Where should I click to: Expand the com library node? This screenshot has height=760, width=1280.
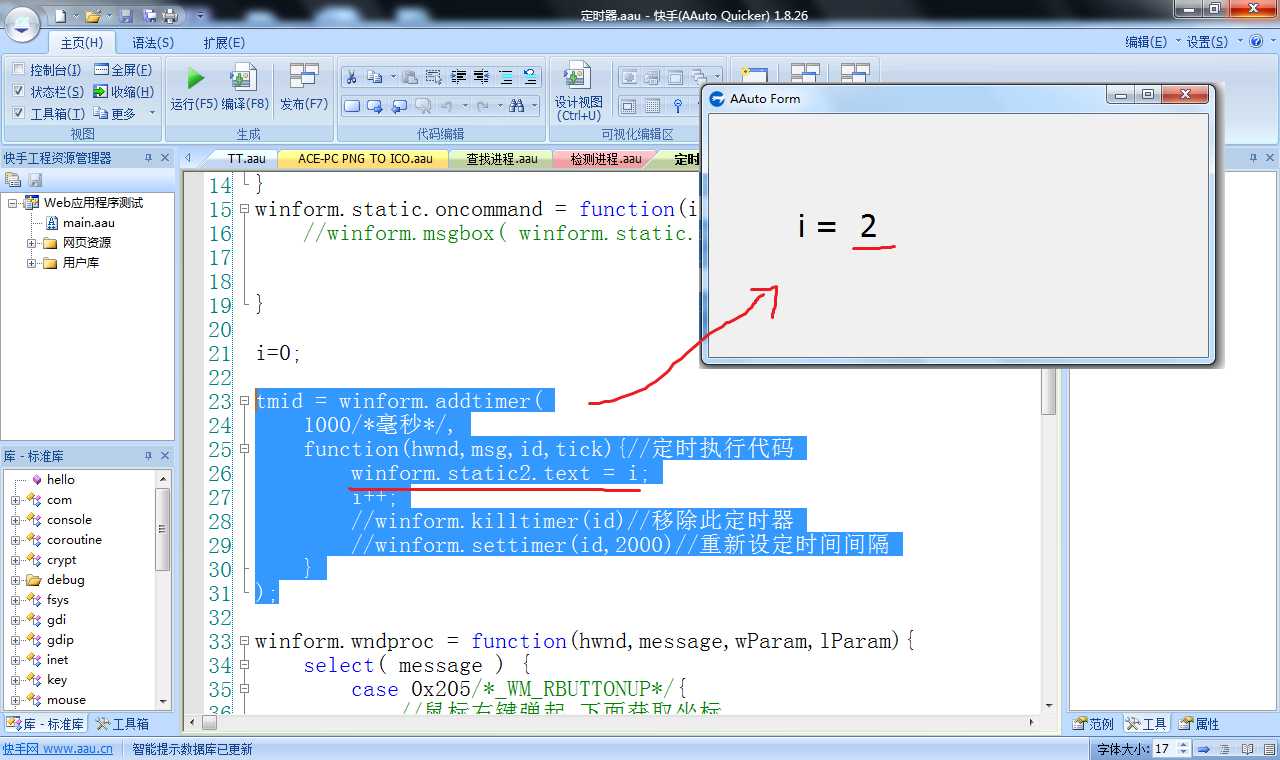coord(16,500)
